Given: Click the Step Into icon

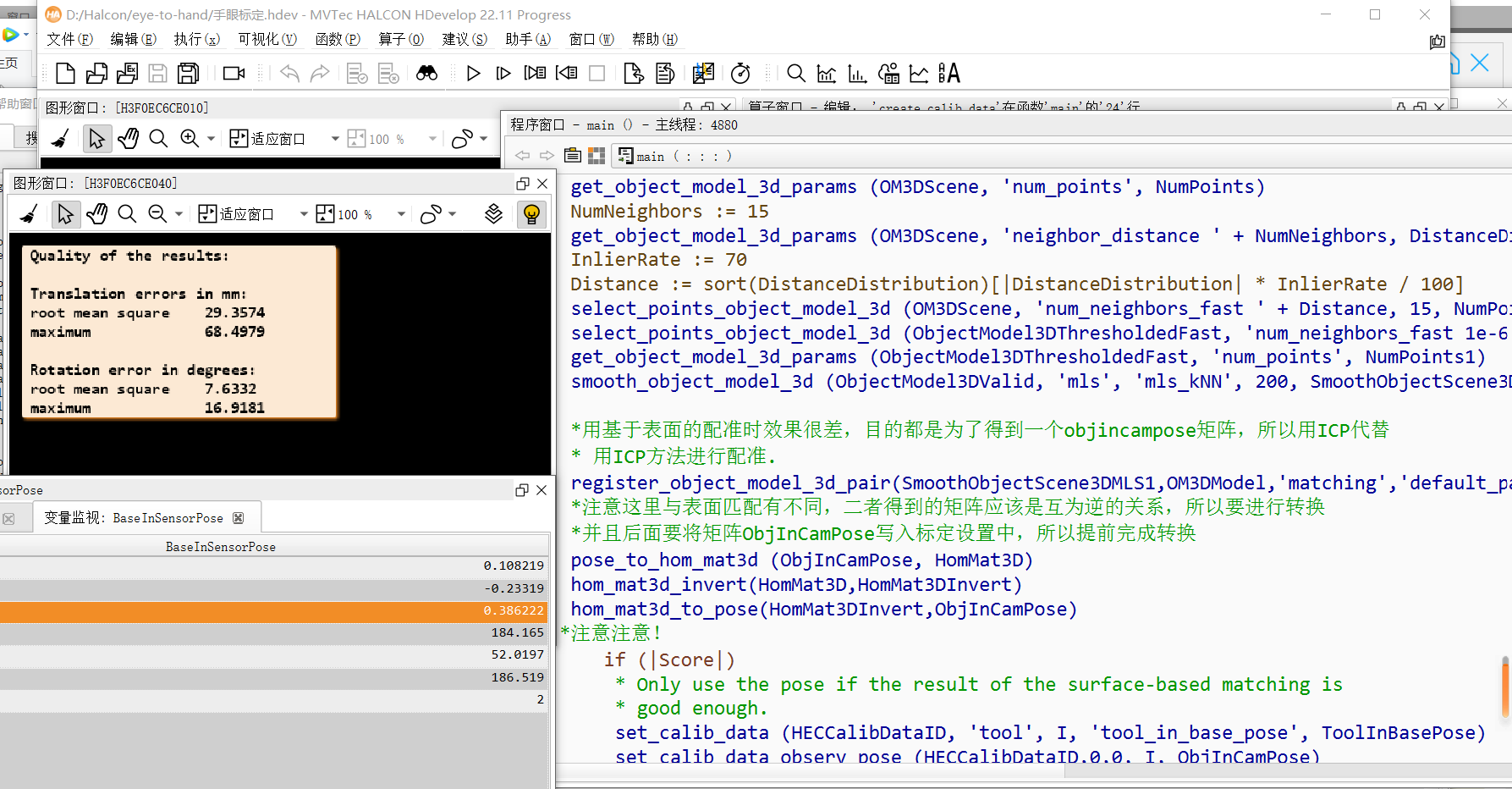Looking at the screenshot, I should click(535, 74).
